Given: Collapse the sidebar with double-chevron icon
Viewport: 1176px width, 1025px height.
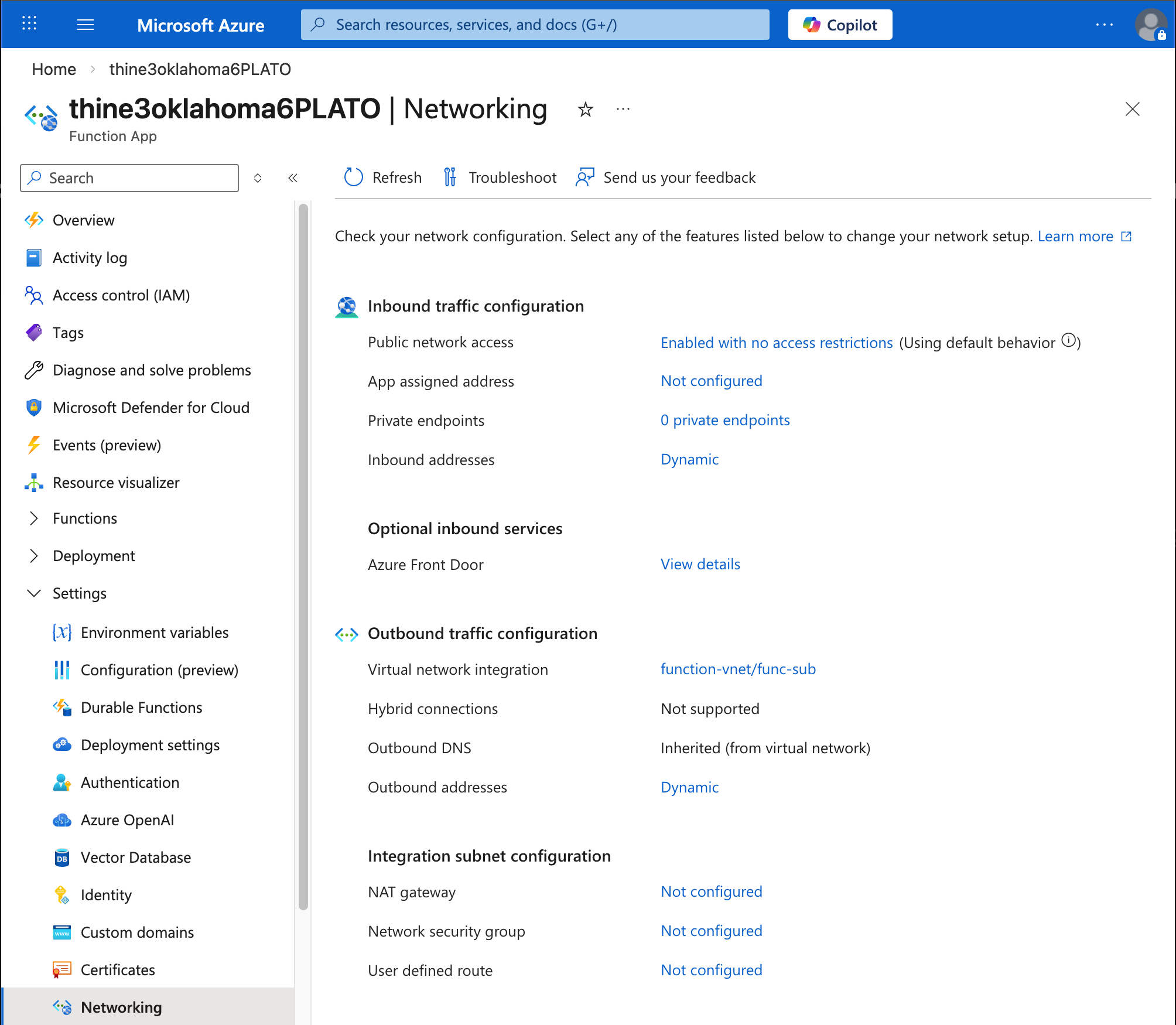Looking at the screenshot, I should pos(293,178).
